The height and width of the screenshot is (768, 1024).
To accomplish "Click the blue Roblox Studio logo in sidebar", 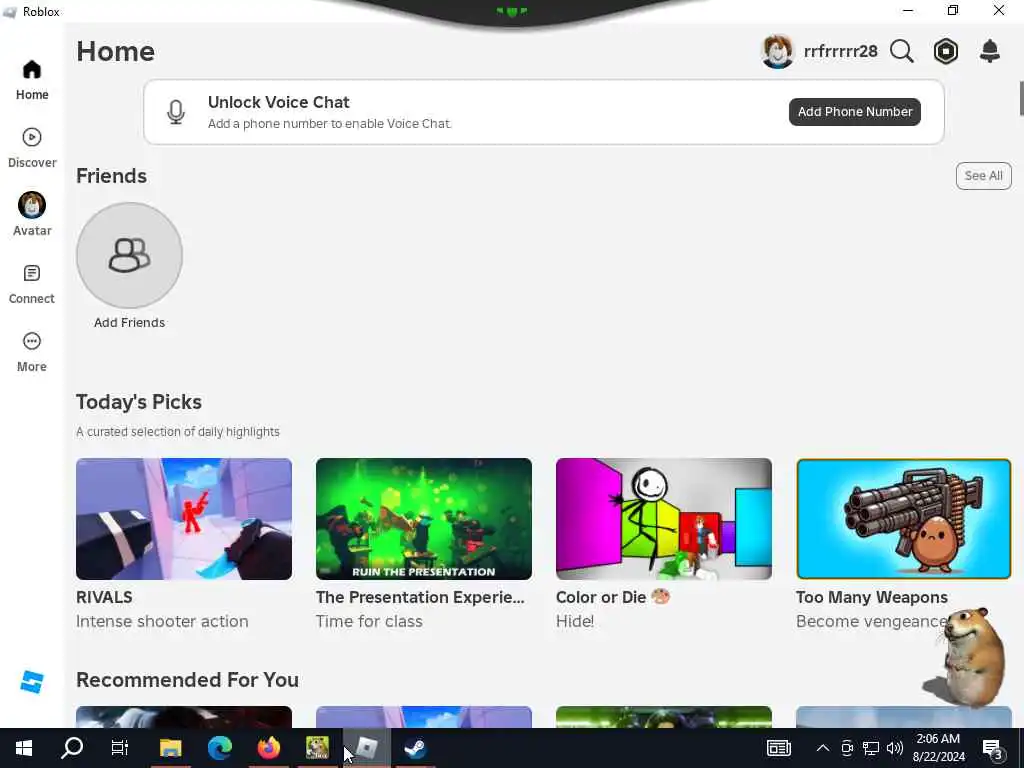I will (31, 682).
